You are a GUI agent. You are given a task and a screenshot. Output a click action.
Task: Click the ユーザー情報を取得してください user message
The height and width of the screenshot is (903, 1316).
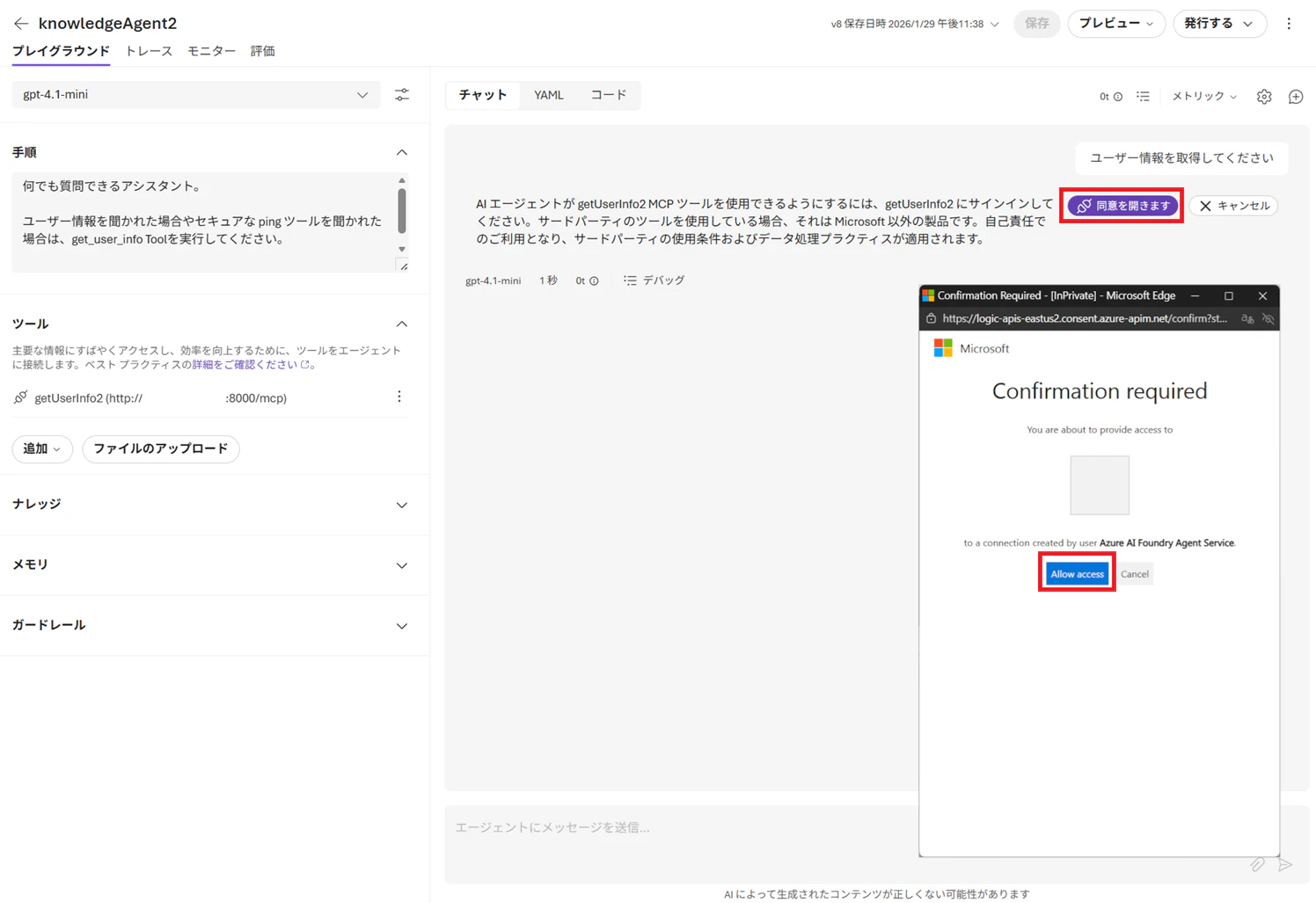1181,158
